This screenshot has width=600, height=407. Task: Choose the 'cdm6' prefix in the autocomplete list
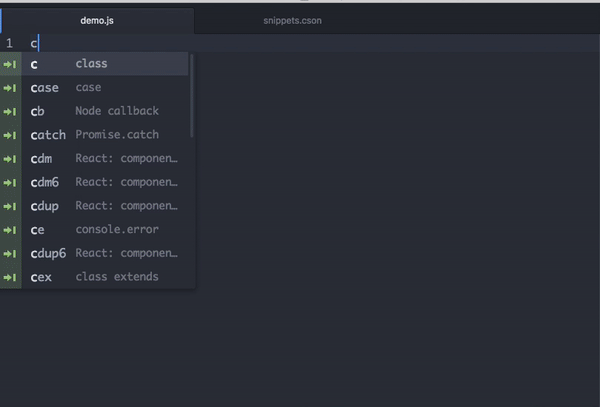click(x=45, y=182)
